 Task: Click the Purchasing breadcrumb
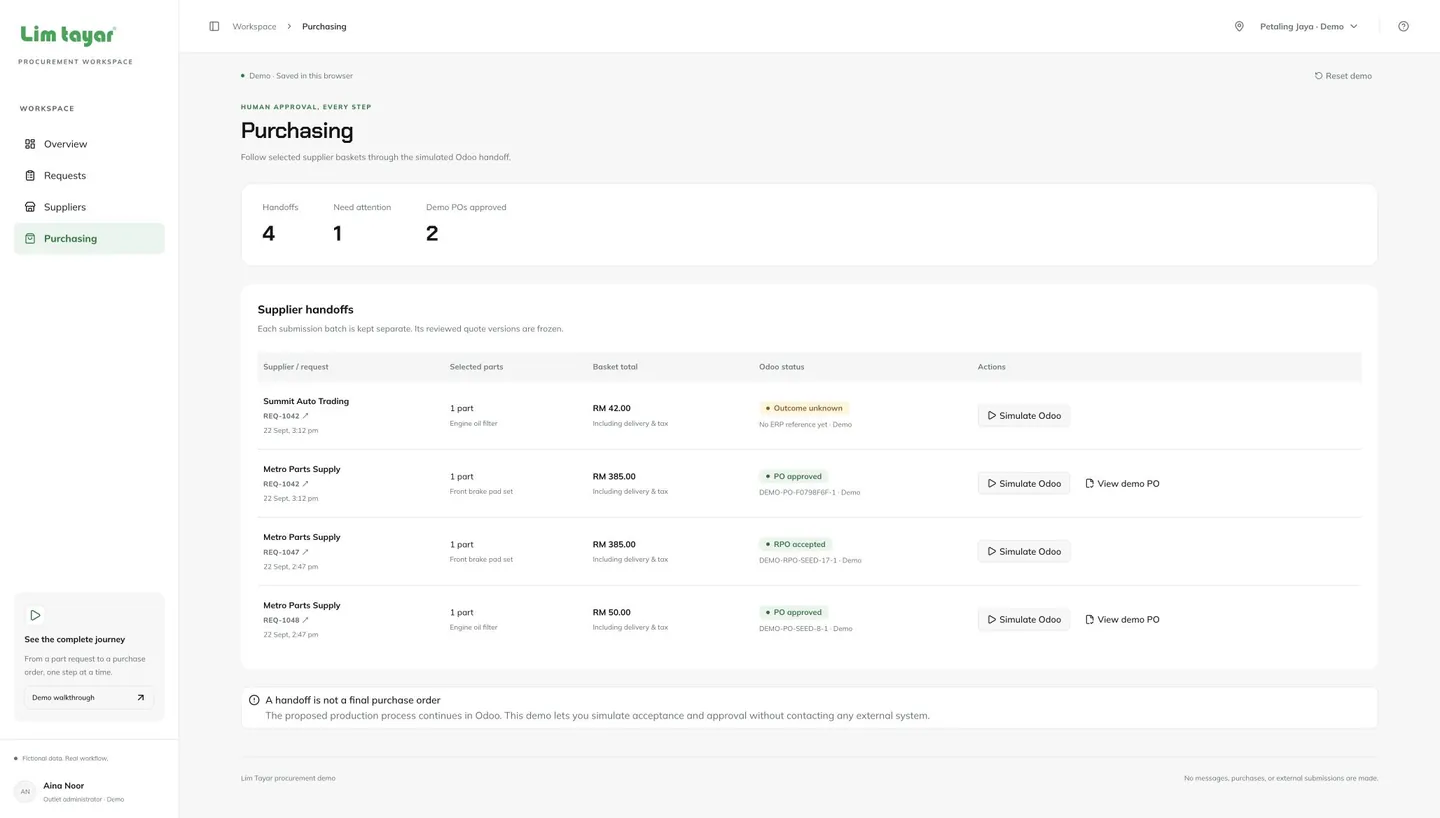coord(324,26)
